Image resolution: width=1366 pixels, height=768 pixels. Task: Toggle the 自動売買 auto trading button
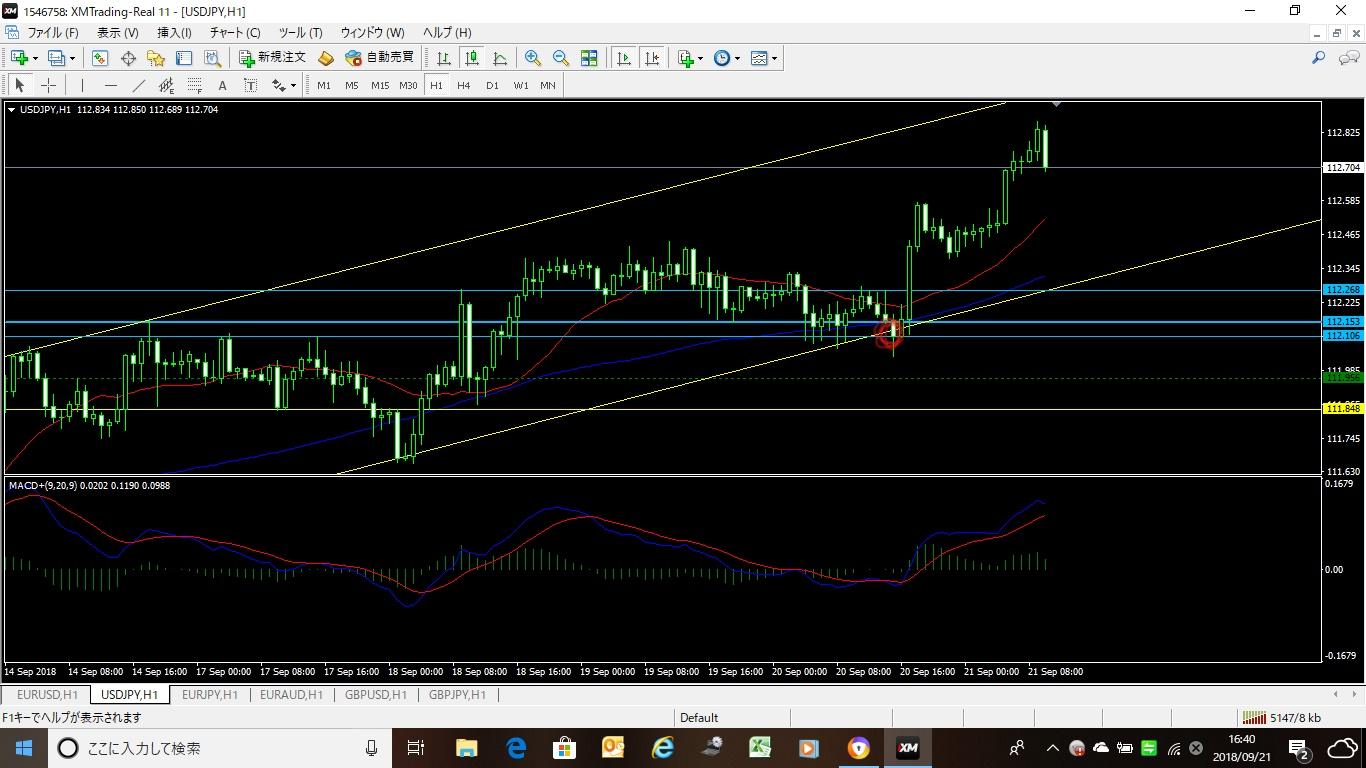point(380,58)
